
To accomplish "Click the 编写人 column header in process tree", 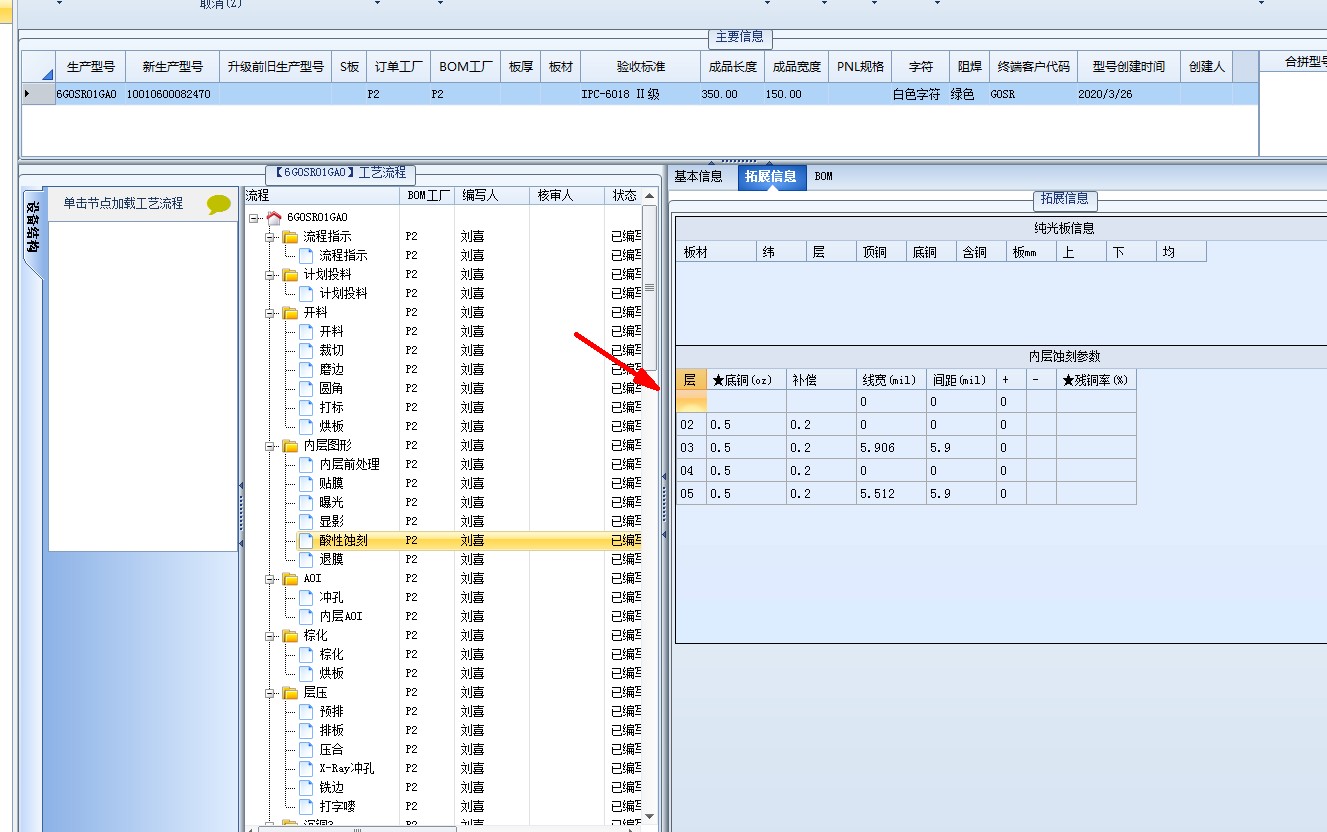I will click(492, 196).
